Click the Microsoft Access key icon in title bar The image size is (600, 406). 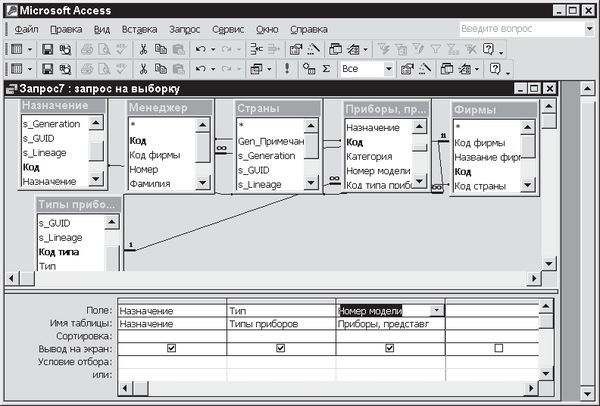(x=9, y=10)
